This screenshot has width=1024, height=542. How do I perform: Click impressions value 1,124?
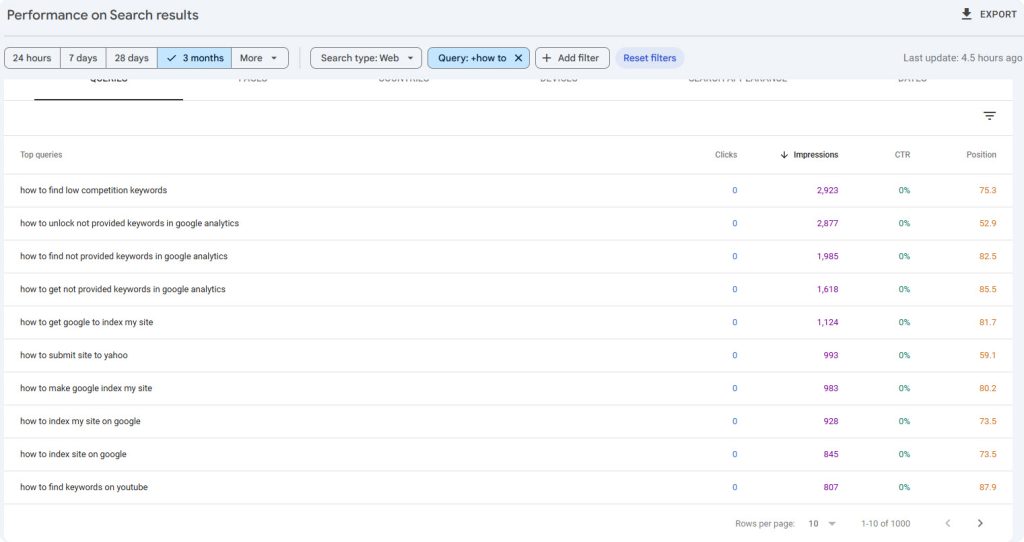tap(827, 322)
